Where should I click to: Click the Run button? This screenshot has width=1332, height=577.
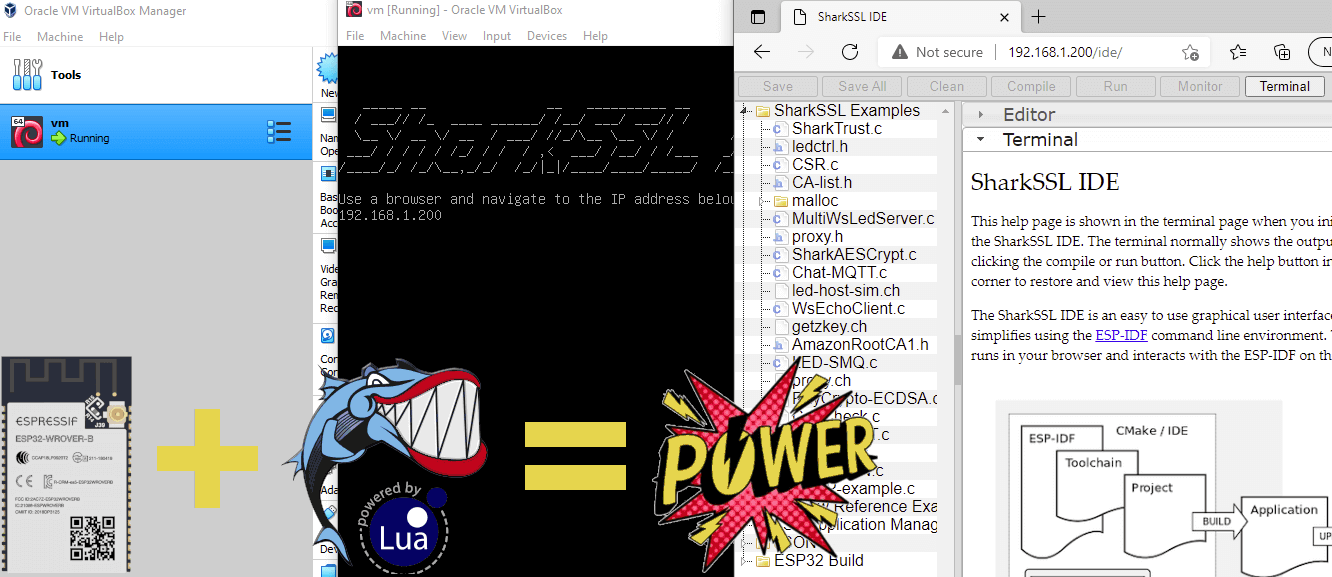point(1115,86)
